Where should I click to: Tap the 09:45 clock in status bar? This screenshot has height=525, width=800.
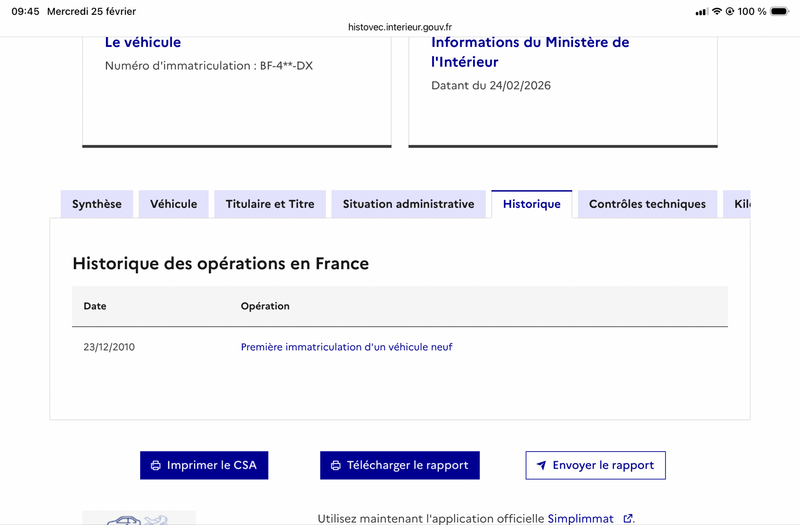[26, 11]
